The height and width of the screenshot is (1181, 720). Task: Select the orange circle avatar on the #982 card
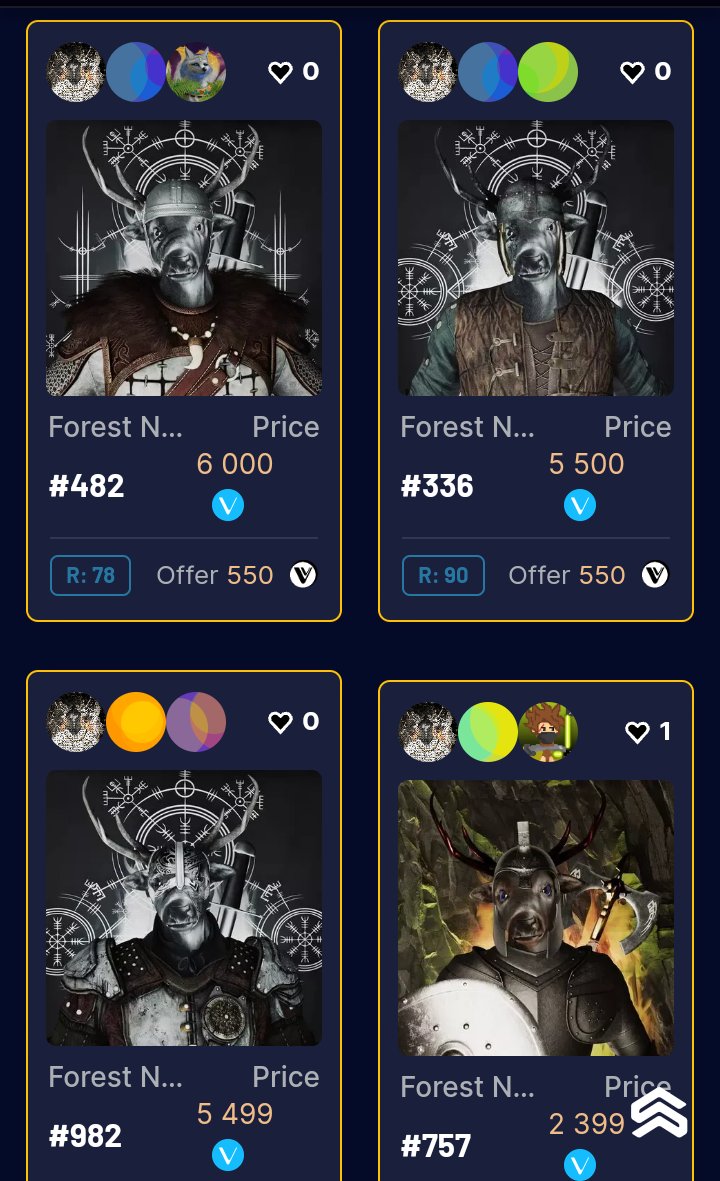136,722
